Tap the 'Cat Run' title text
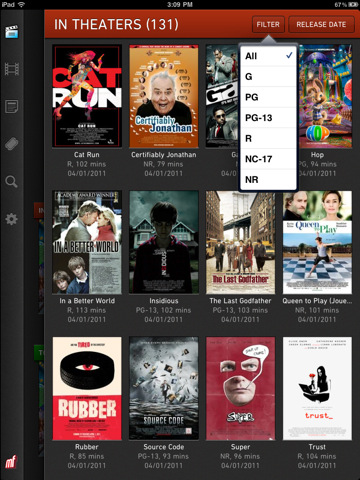This screenshot has width=360, height=480. pyautogui.click(x=87, y=155)
